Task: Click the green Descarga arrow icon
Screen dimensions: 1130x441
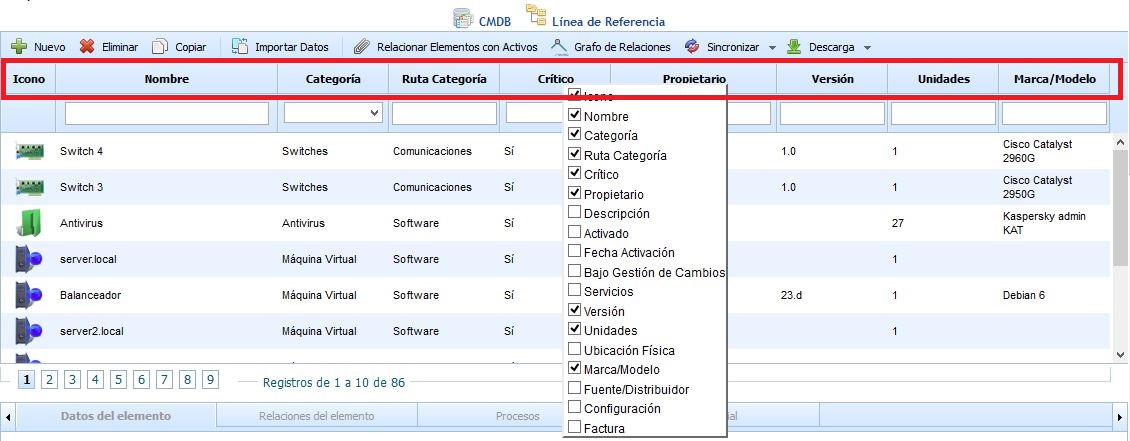Action: pyautogui.click(x=794, y=47)
